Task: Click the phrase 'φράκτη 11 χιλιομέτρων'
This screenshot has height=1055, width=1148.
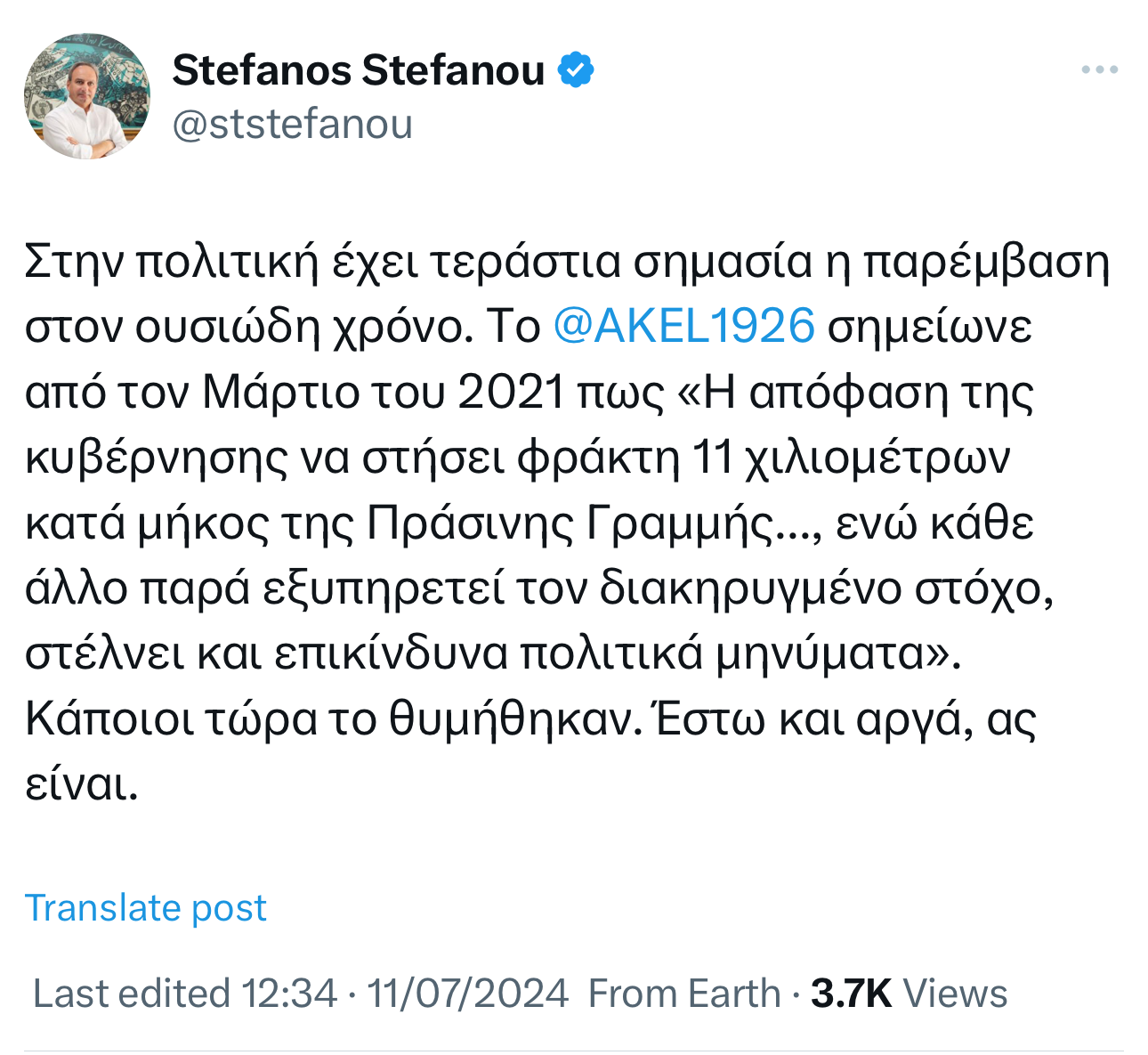Action: click(x=764, y=457)
